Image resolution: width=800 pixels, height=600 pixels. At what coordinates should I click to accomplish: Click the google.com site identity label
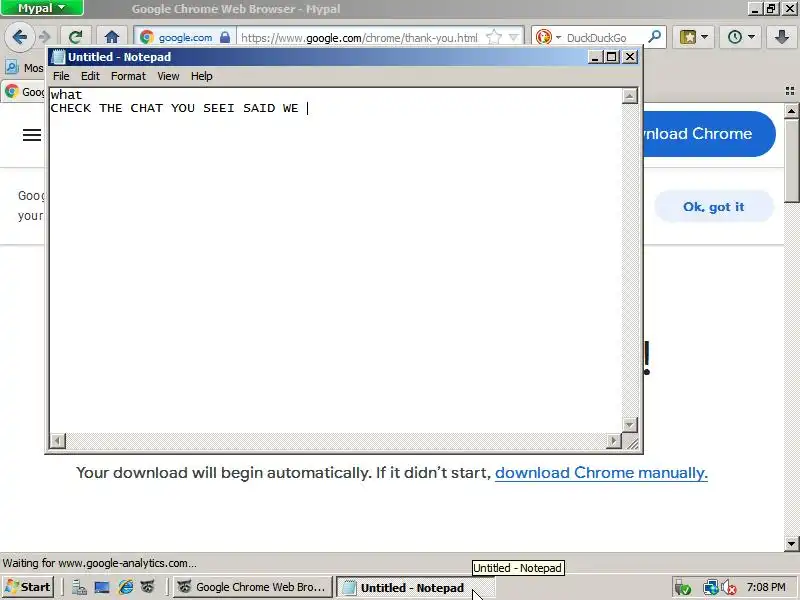185,37
